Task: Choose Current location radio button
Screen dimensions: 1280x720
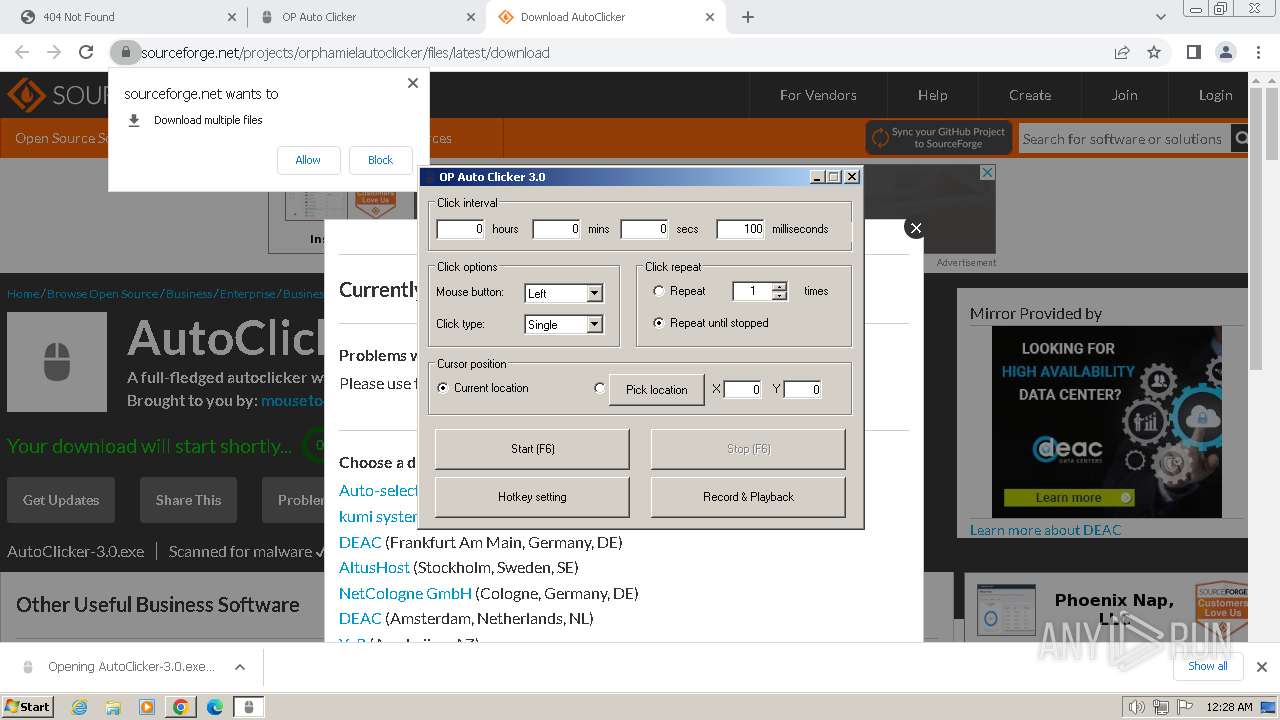Action: [443, 388]
